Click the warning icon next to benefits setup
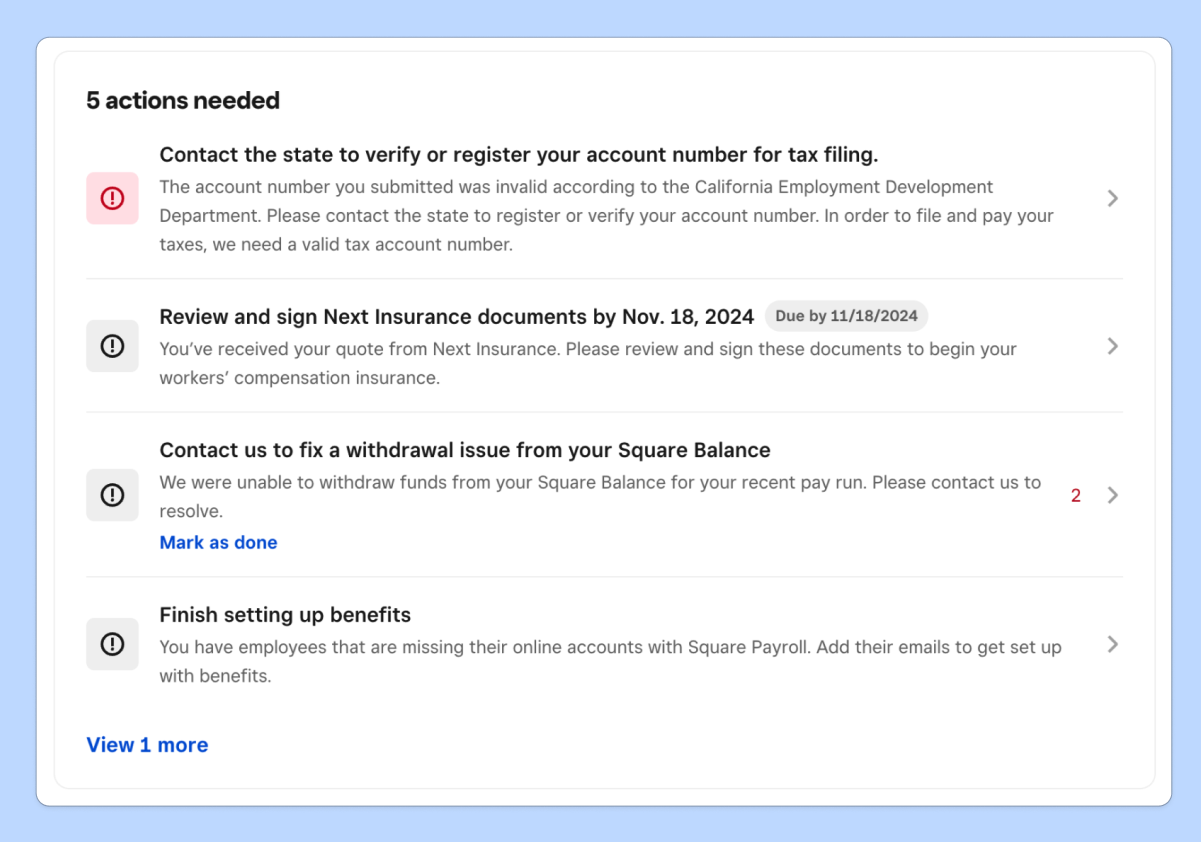Image resolution: width=1201 pixels, height=842 pixels. coord(112,643)
